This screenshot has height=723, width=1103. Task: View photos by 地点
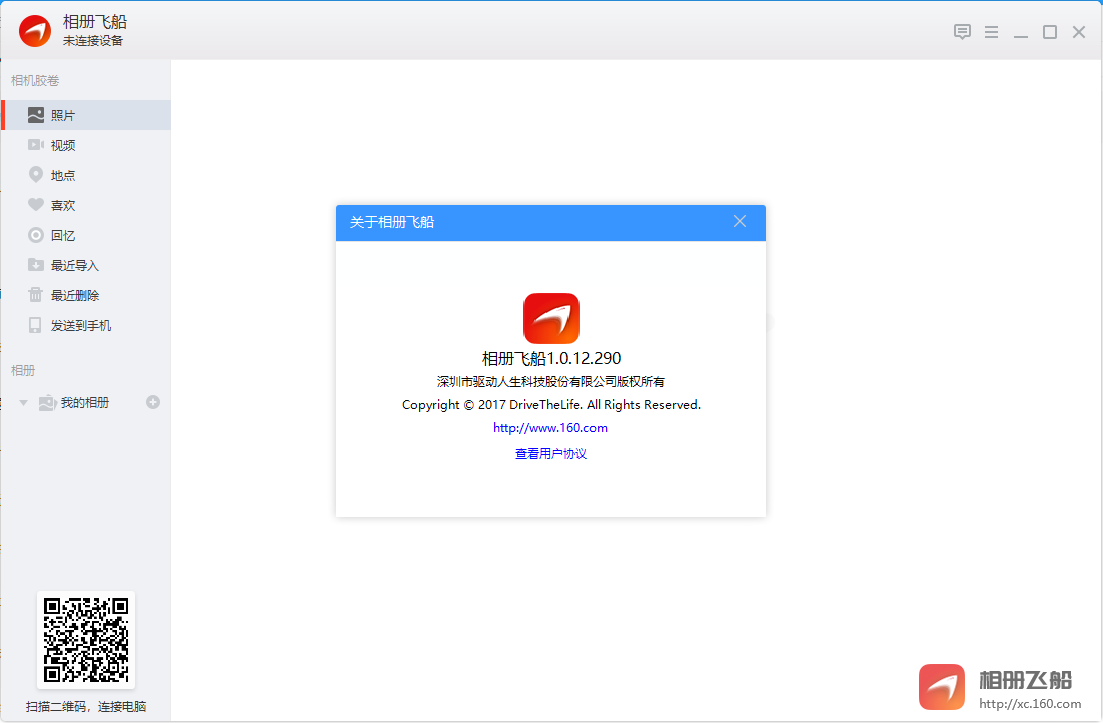tap(60, 175)
